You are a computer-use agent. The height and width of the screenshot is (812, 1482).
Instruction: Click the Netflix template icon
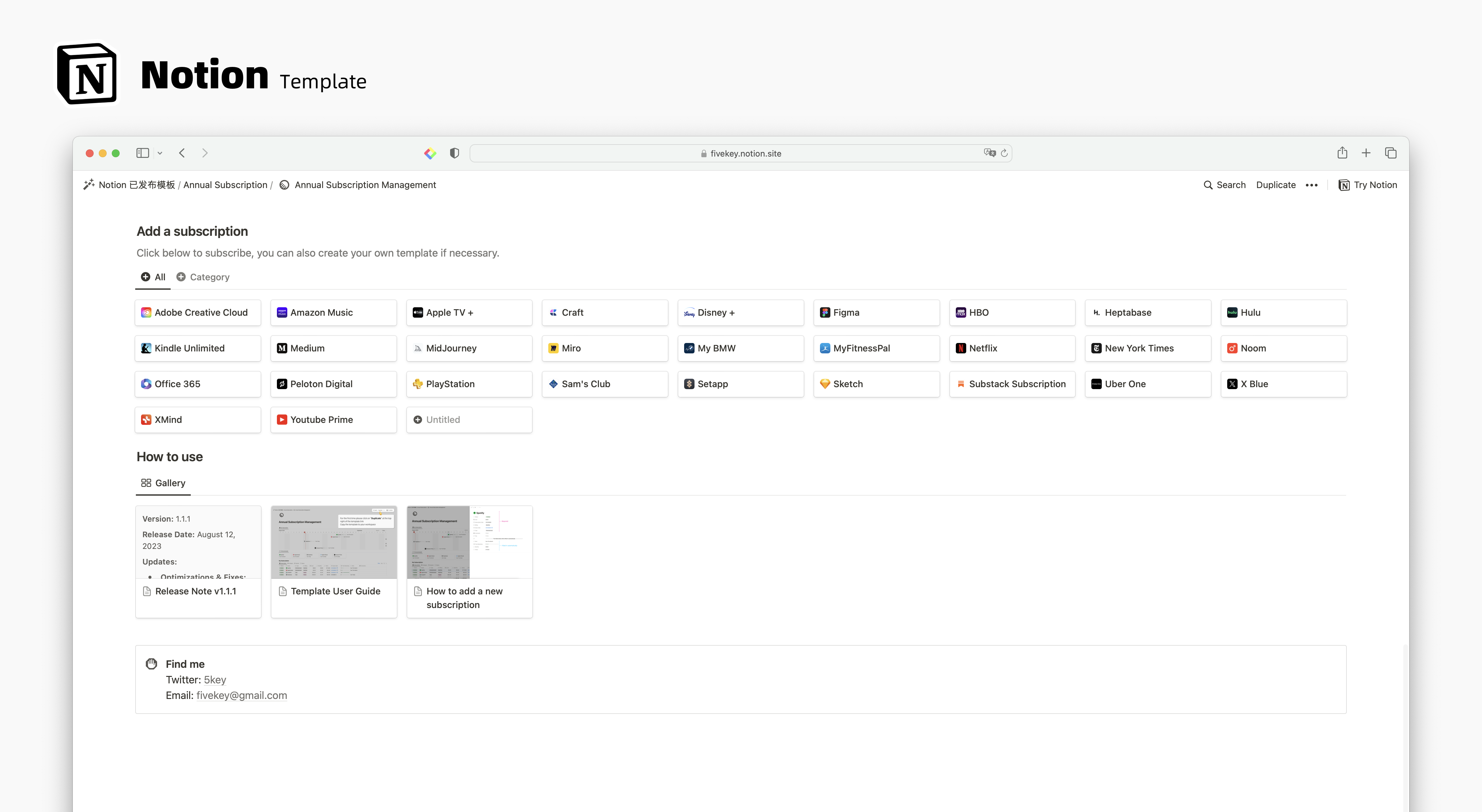(961, 349)
